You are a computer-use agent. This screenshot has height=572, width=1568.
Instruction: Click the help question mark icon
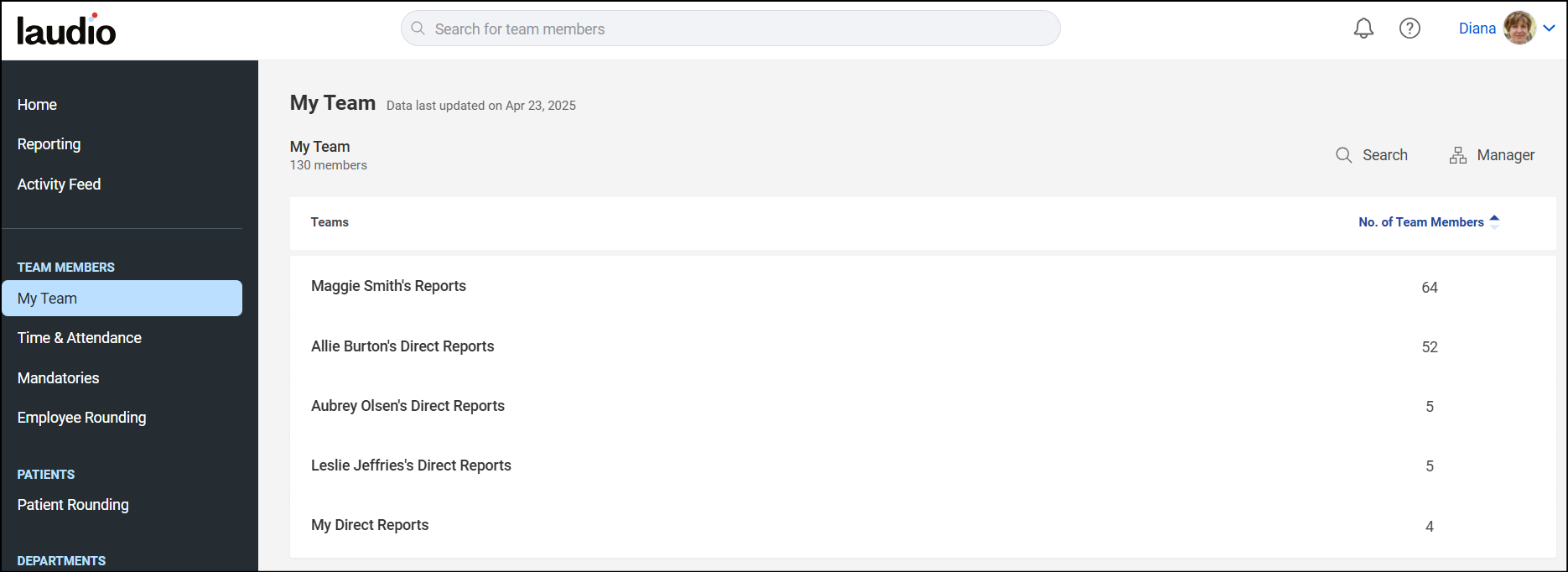point(1410,29)
